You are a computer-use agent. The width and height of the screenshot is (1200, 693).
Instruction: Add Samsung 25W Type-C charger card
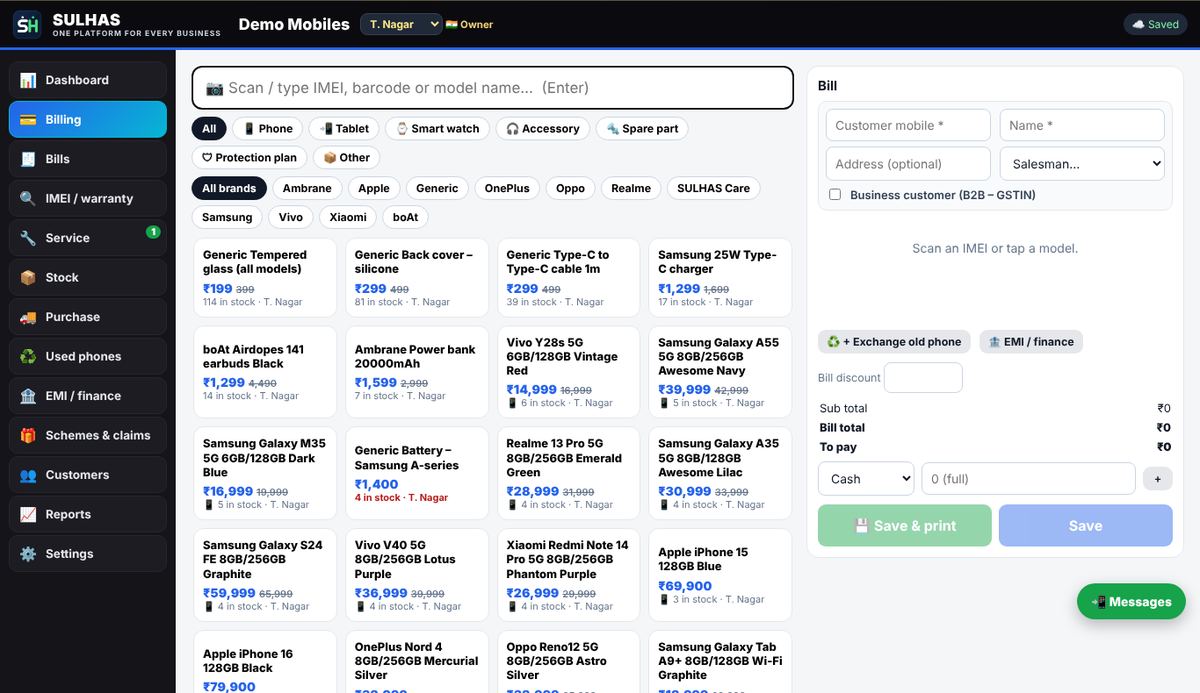(720, 277)
